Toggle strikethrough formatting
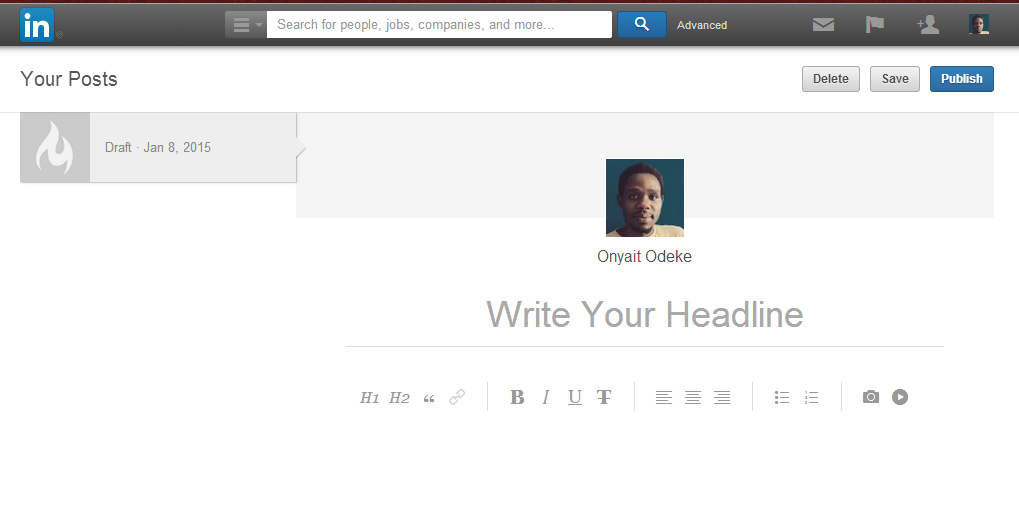The image size is (1019, 507). [604, 397]
